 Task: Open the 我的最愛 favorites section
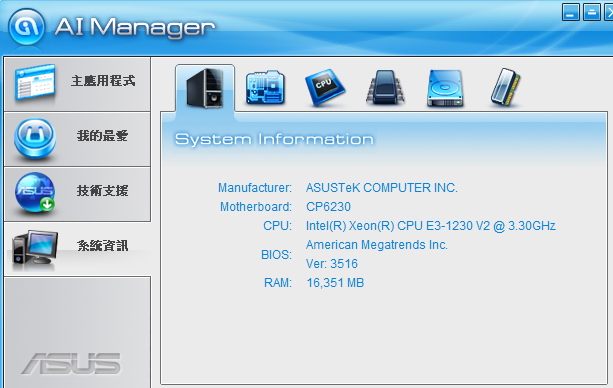click(77, 139)
